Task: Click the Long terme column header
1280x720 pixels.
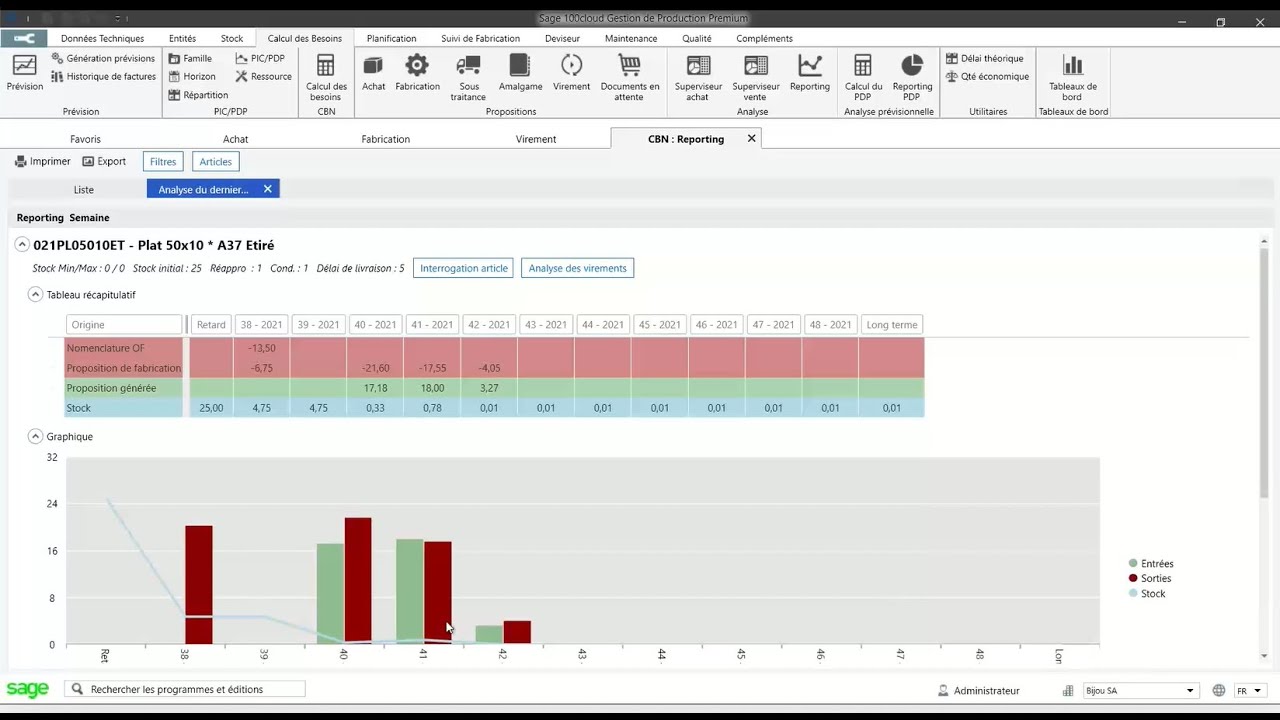Action: pos(891,324)
